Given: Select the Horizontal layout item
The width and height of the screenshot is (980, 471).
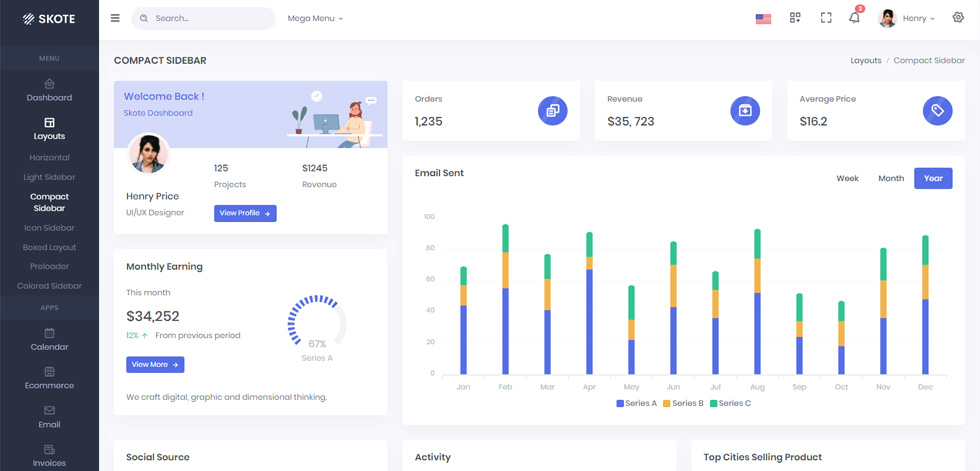Looking at the screenshot, I should click(49, 158).
